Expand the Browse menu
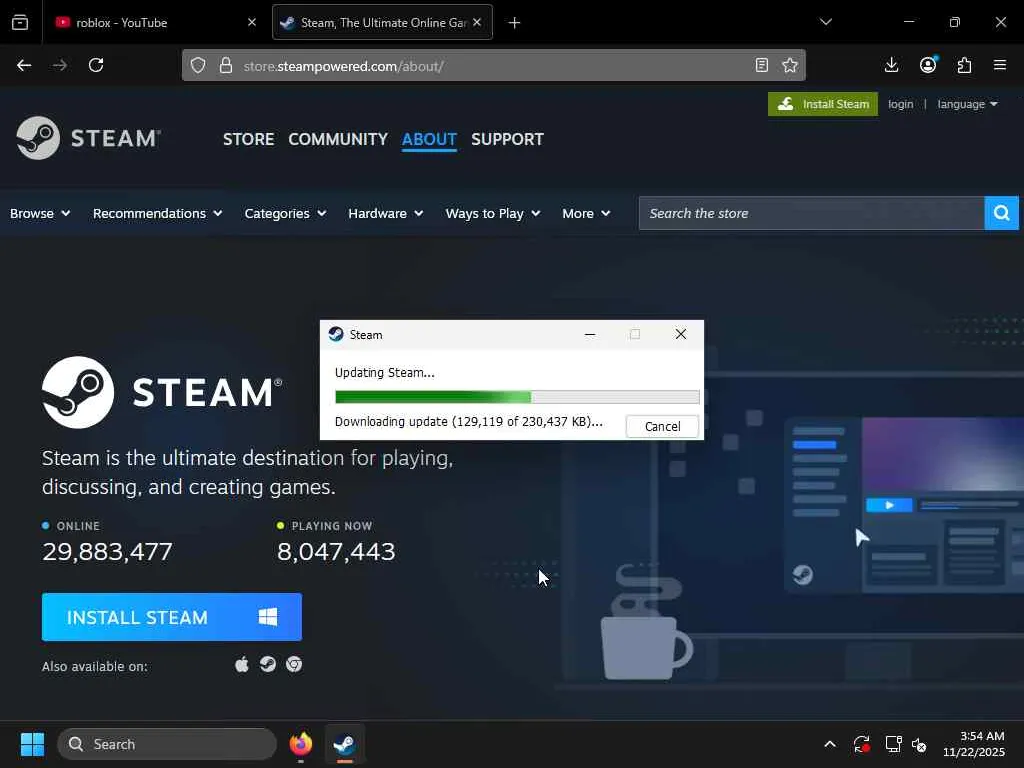 pos(40,214)
